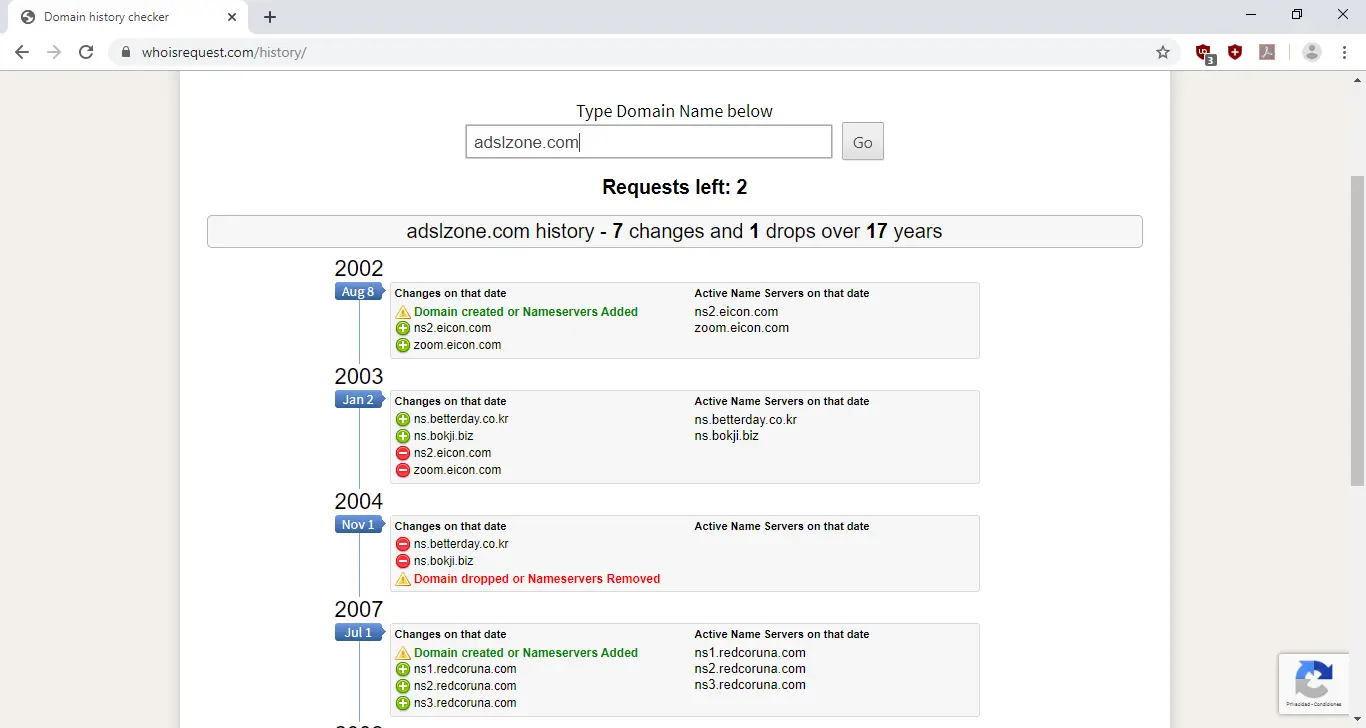Click the plus icon beside ns3.redcoruna.com
The width and height of the screenshot is (1366, 728).
pyautogui.click(x=403, y=703)
